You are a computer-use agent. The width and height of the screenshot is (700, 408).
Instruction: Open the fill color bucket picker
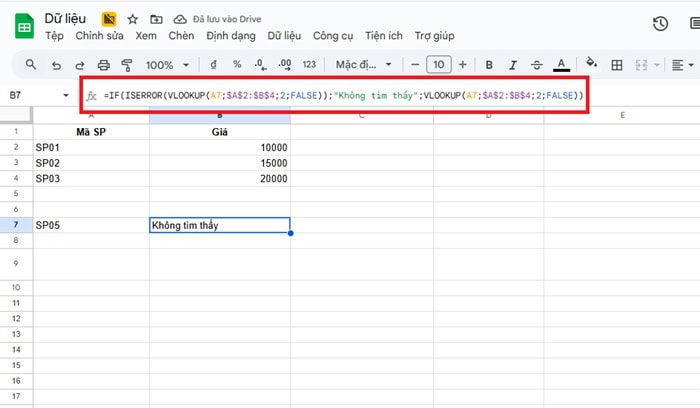[x=591, y=65]
